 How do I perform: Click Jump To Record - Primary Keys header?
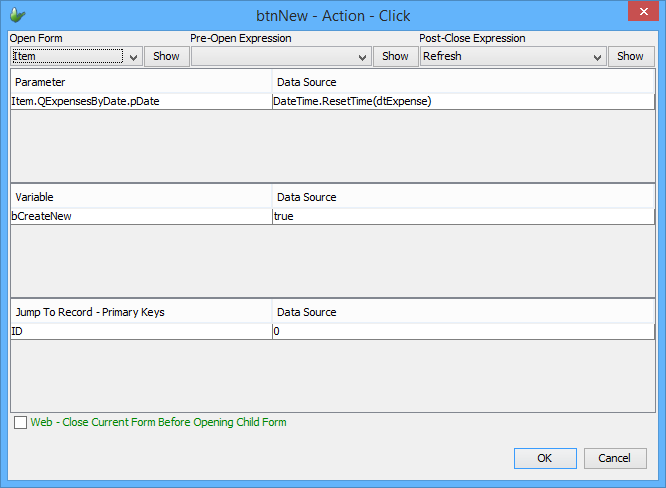(x=140, y=312)
